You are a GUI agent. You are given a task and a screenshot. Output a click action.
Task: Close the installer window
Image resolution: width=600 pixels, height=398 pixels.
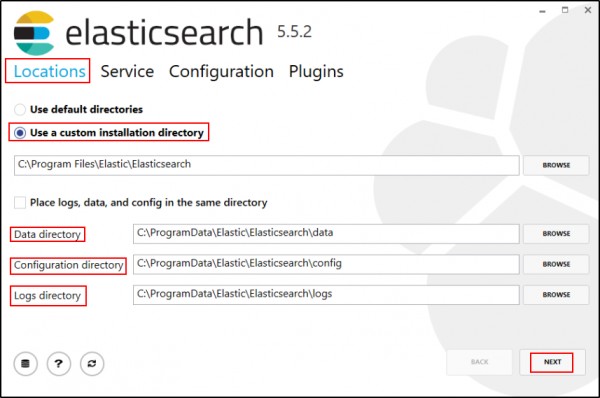588,10
